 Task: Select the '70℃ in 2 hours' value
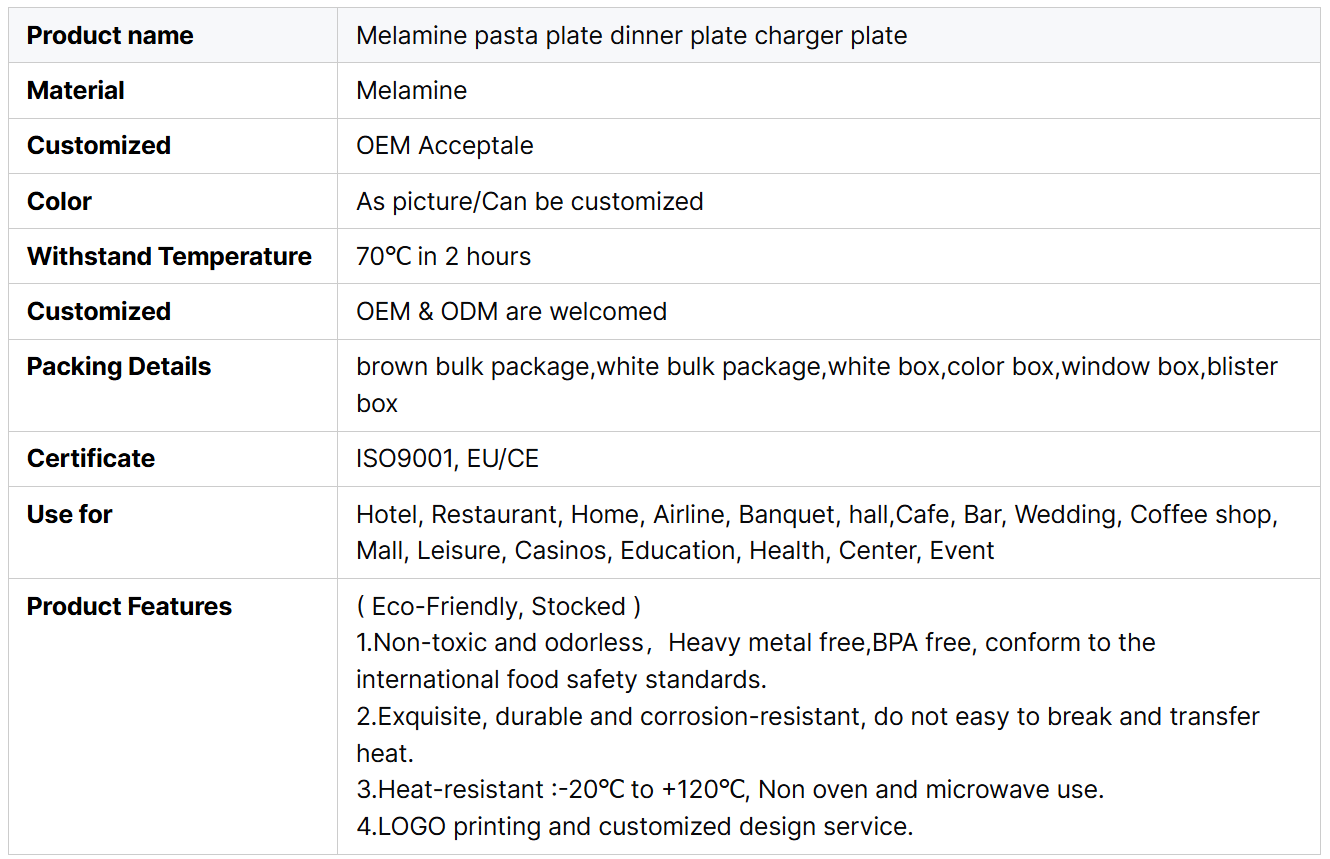point(443,257)
